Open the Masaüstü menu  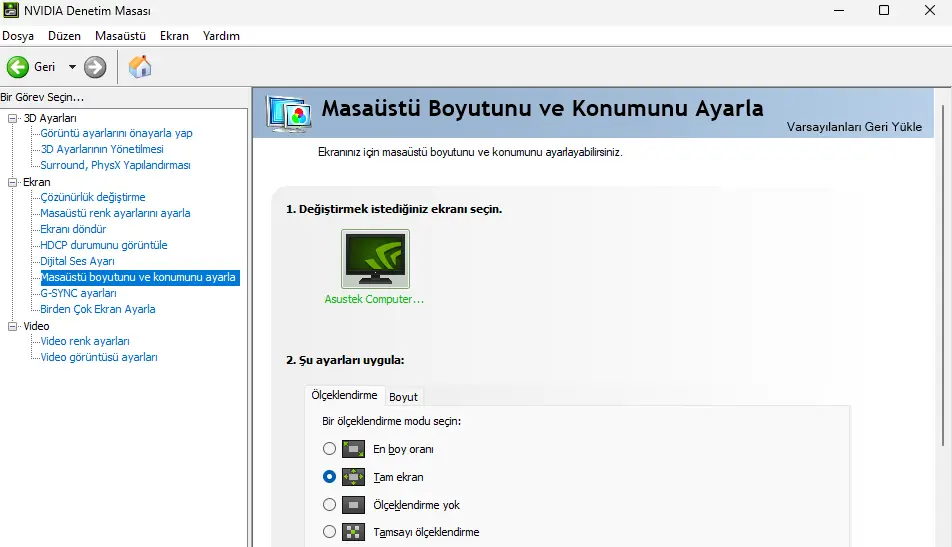click(x=120, y=36)
